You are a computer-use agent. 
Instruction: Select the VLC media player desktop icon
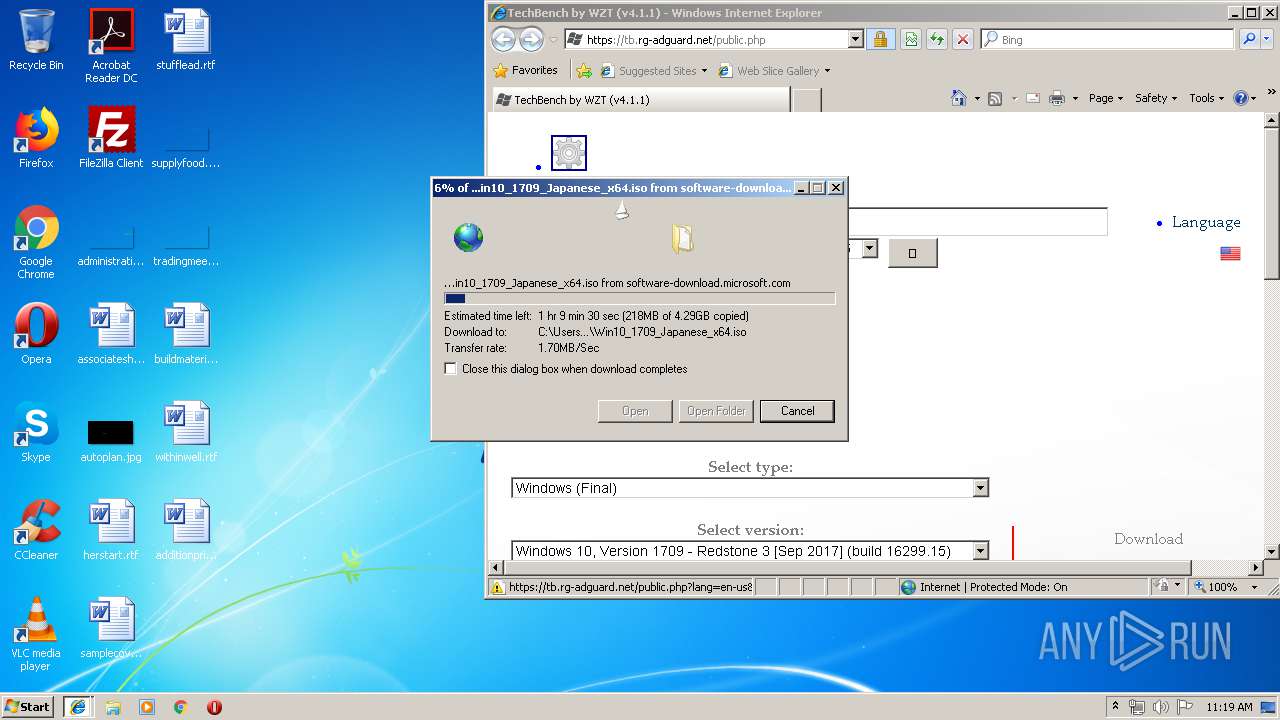[x=36, y=634]
